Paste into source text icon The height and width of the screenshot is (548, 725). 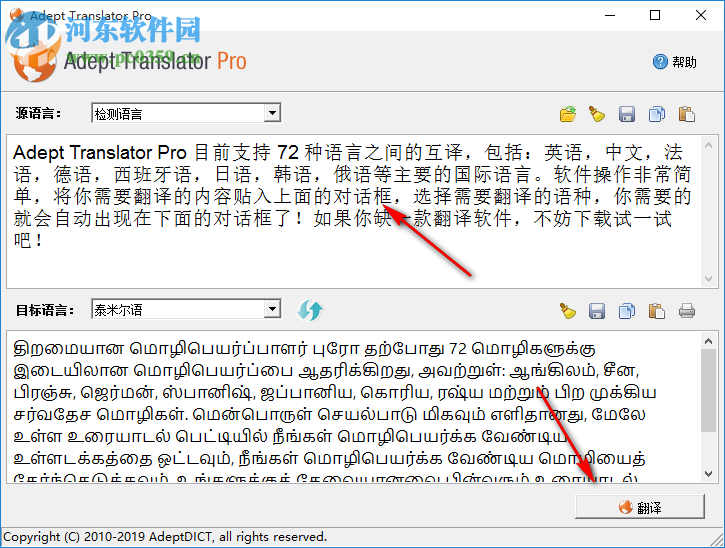[687, 114]
